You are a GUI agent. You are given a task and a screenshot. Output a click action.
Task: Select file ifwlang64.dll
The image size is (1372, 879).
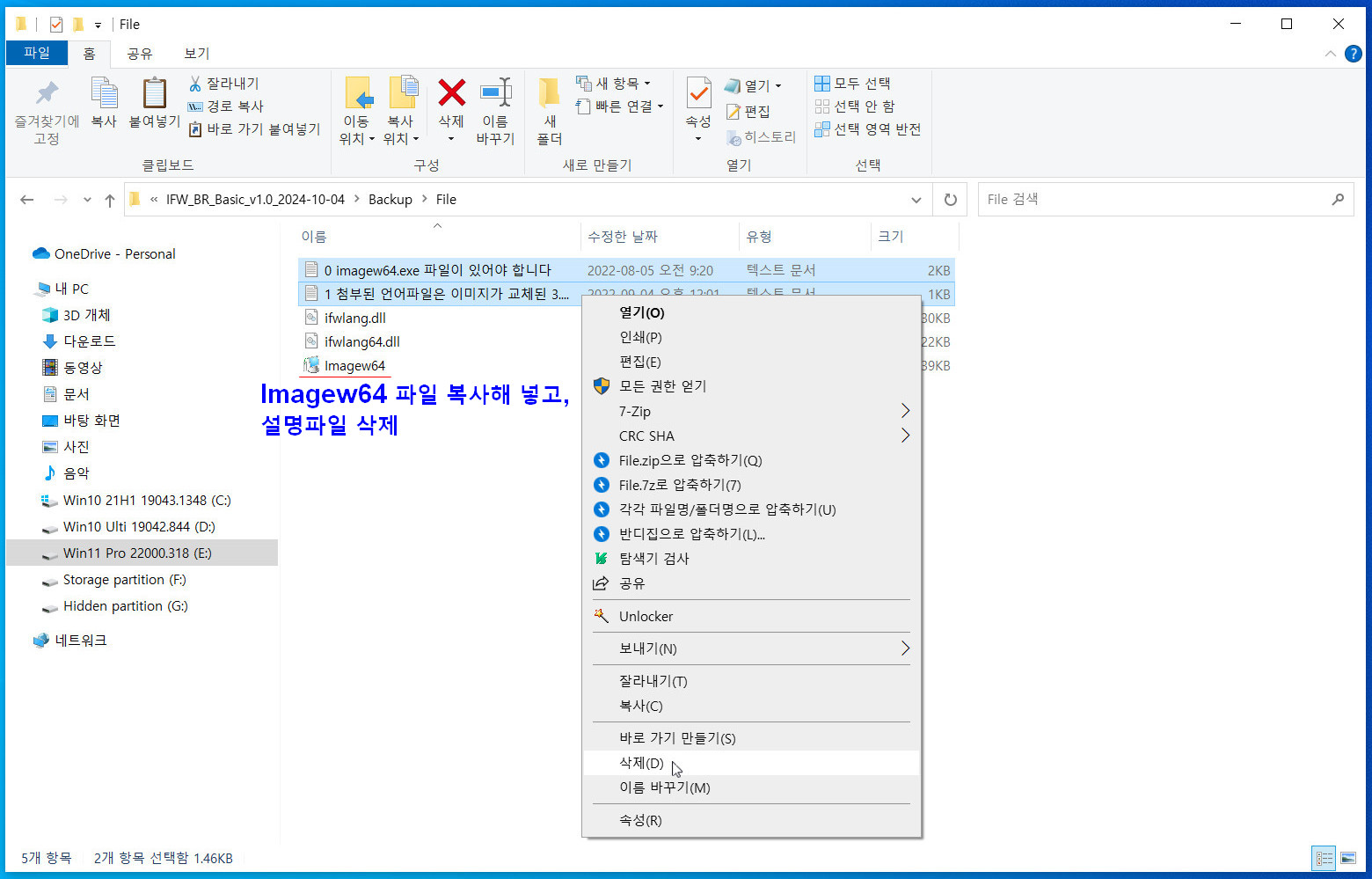[361, 342]
